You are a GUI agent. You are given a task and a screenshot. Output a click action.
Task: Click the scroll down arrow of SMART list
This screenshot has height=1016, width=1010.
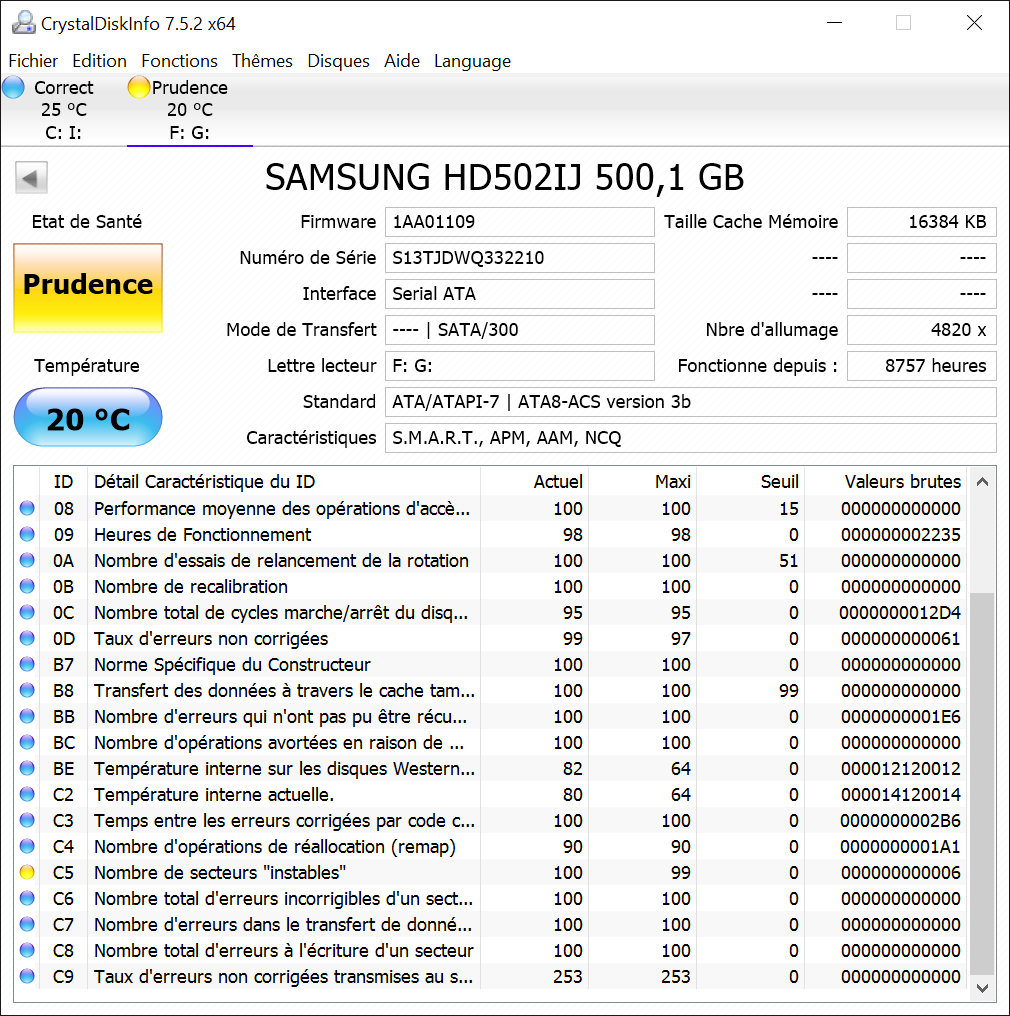coord(982,988)
